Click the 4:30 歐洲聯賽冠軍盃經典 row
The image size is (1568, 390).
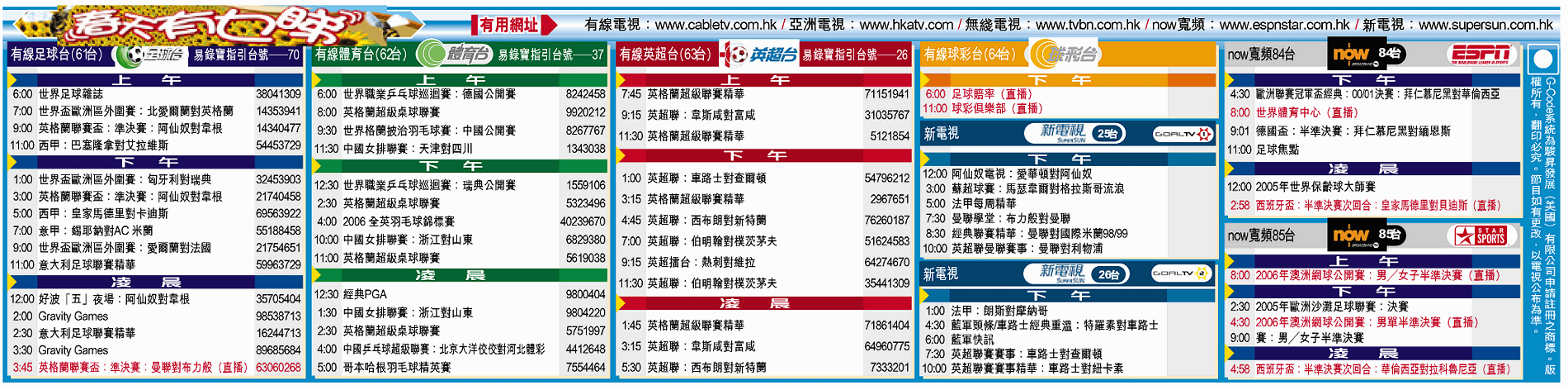tap(1373, 94)
